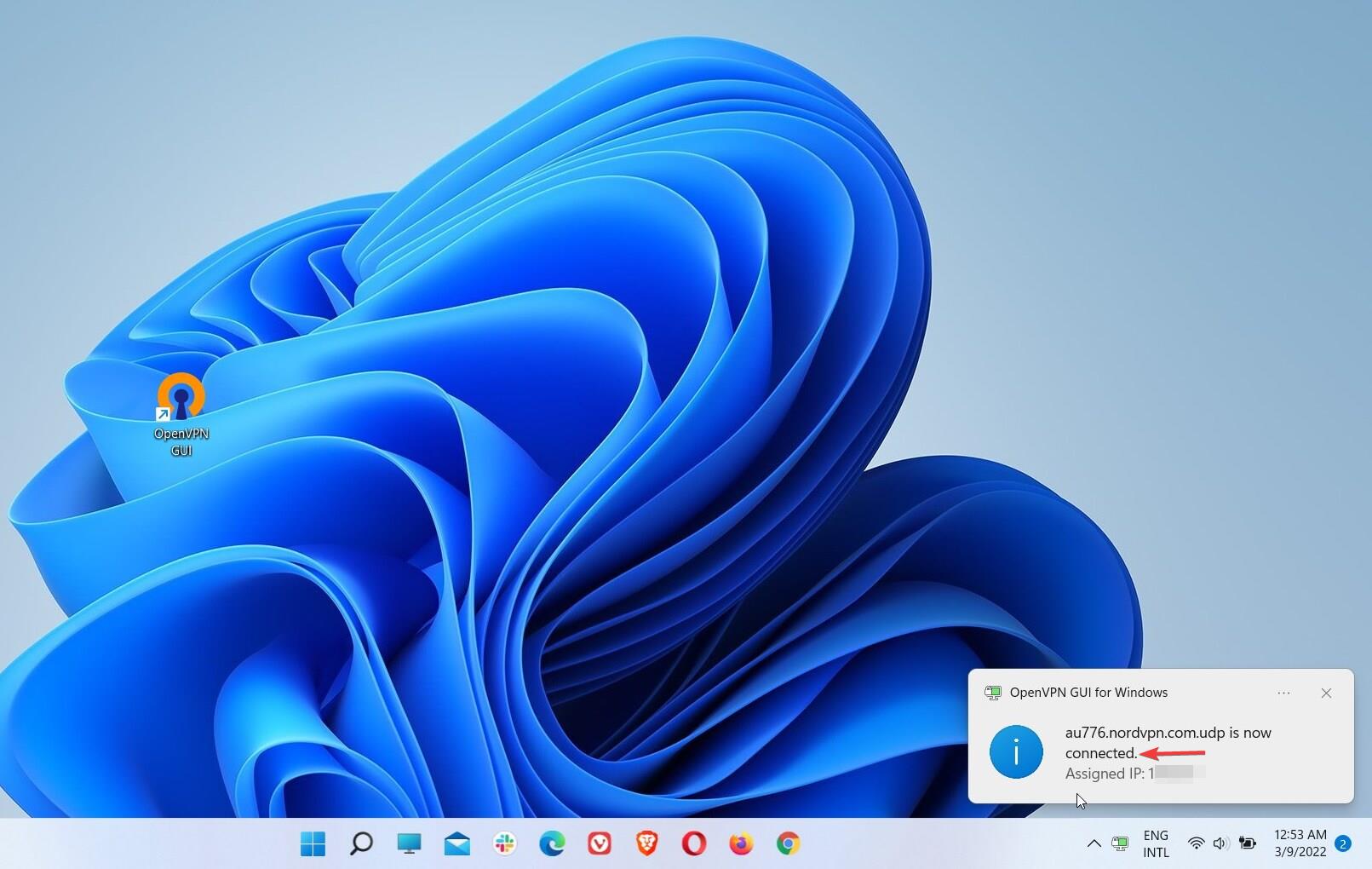Open Brave browser from taskbar
Screen dimensions: 1372x869
[x=646, y=843]
